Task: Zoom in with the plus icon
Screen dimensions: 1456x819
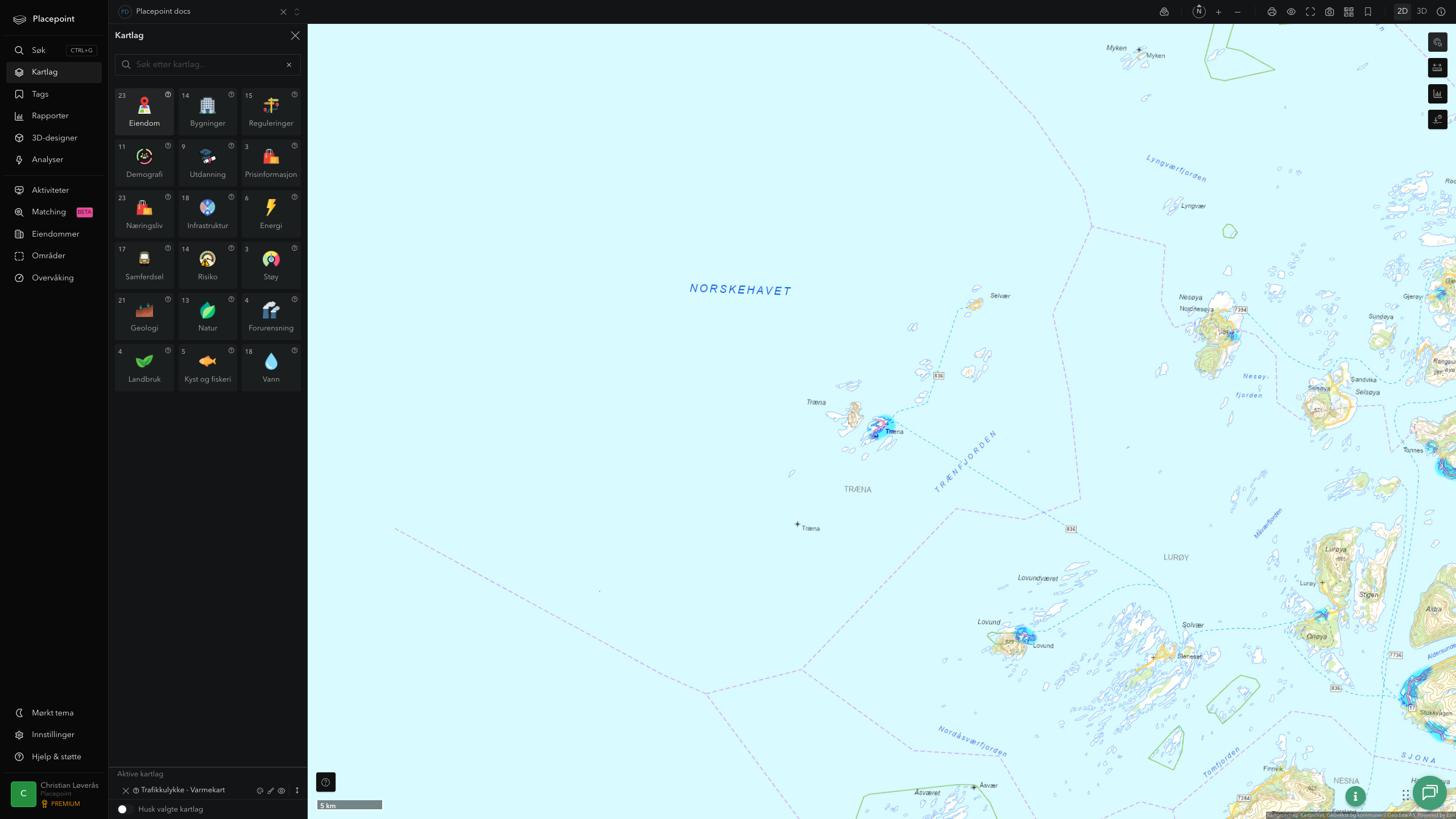Action: pos(1218,12)
